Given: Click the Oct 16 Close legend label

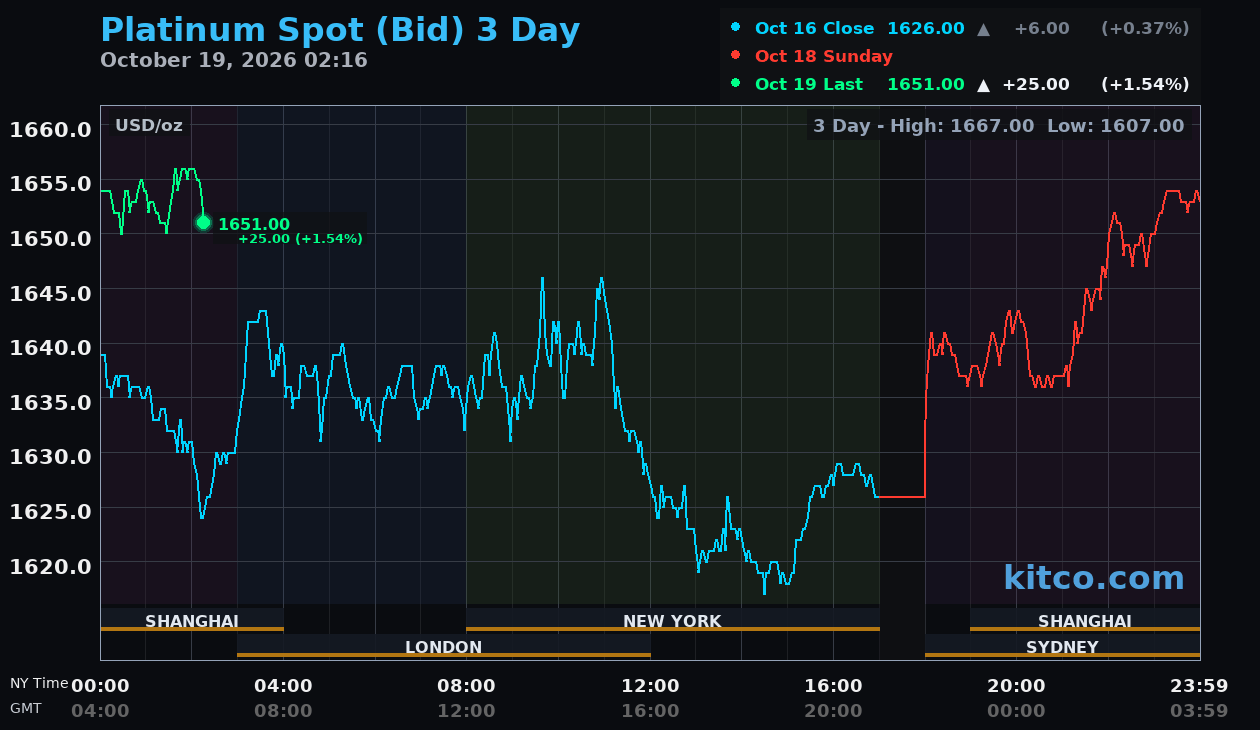Looking at the screenshot, I should tap(815, 29).
